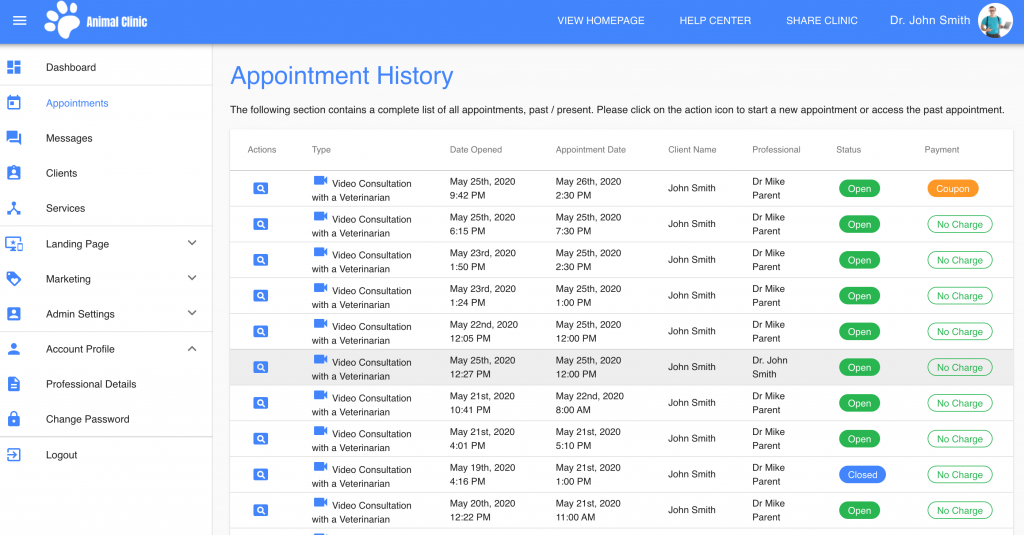Click the Professional Details document icon
Image resolution: width=1024 pixels, height=535 pixels.
14,384
